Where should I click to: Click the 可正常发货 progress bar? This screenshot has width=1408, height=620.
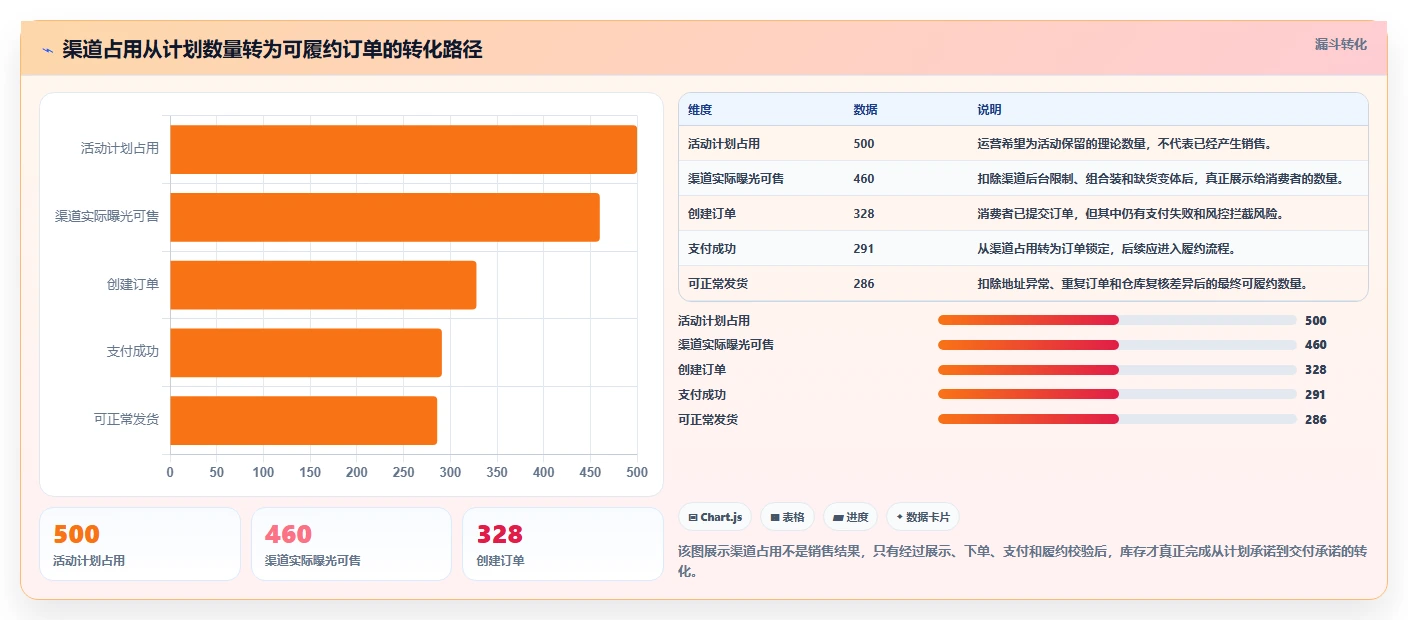click(x=1117, y=419)
